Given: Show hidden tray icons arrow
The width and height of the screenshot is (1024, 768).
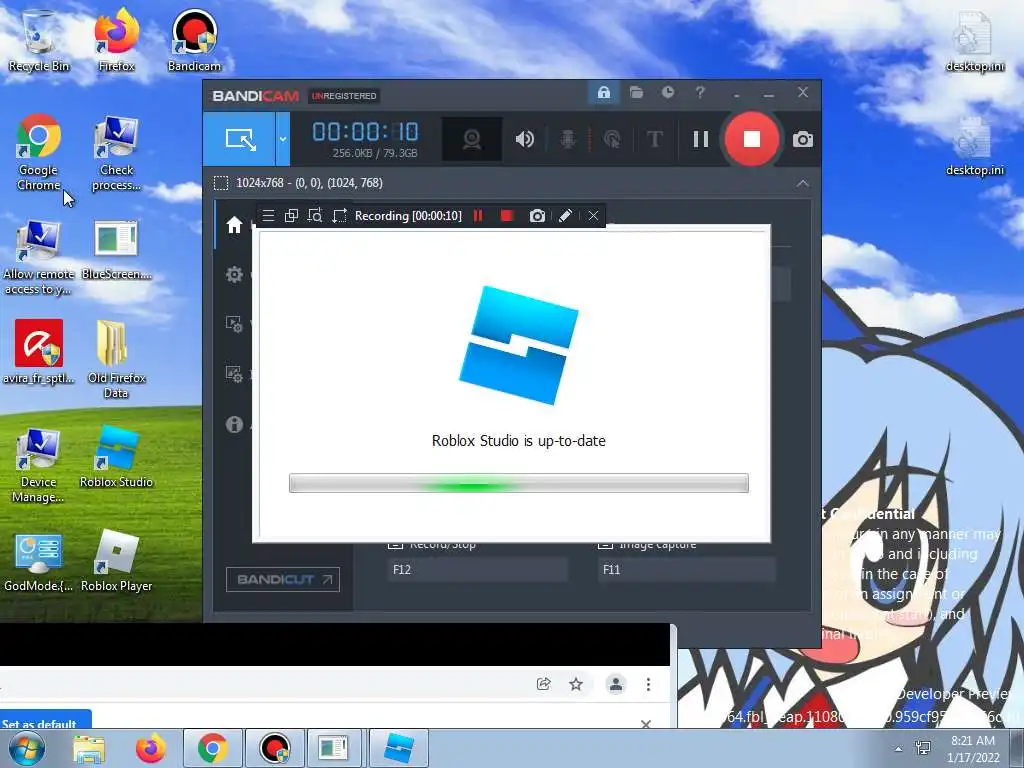Looking at the screenshot, I should pos(899,748).
